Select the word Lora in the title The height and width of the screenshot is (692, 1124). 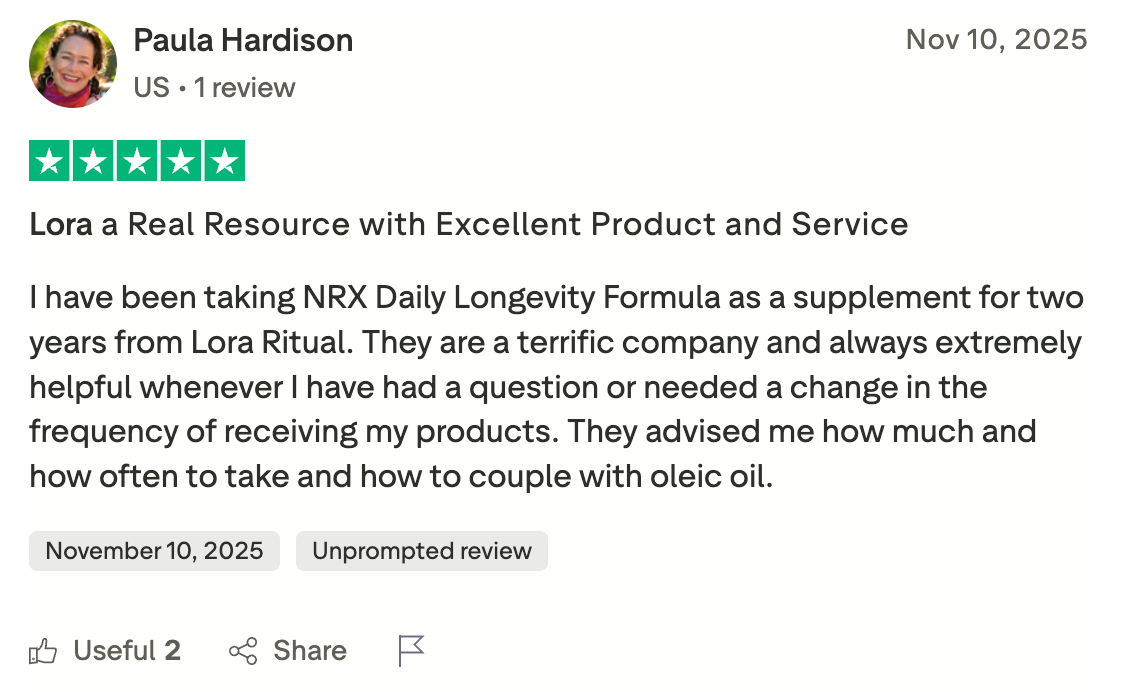coord(58,224)
